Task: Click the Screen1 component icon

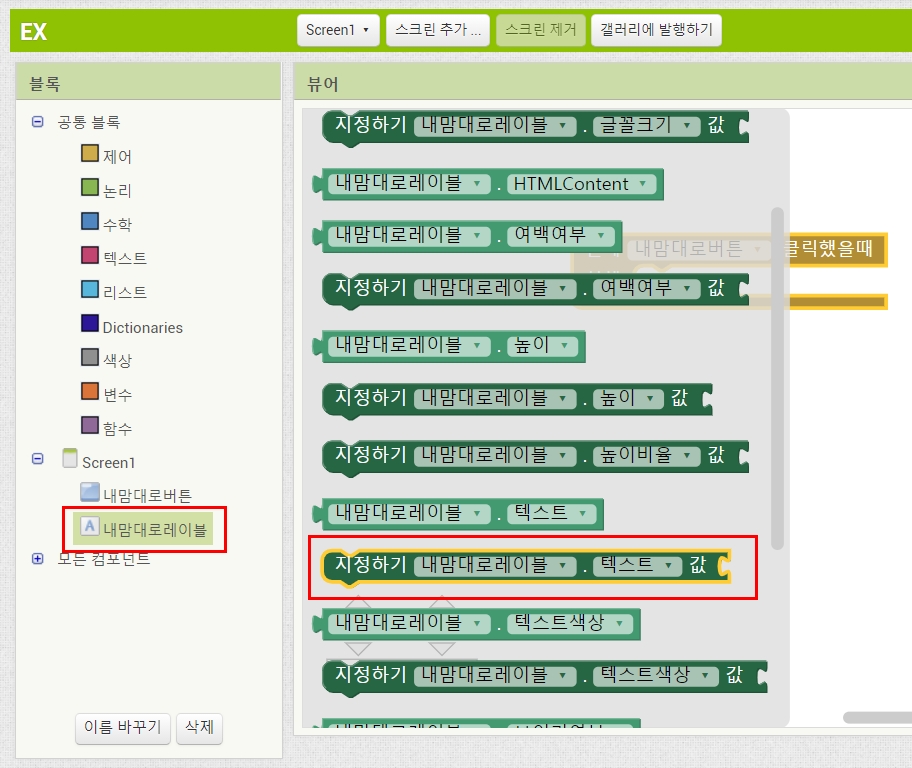Action: [70, 458]
